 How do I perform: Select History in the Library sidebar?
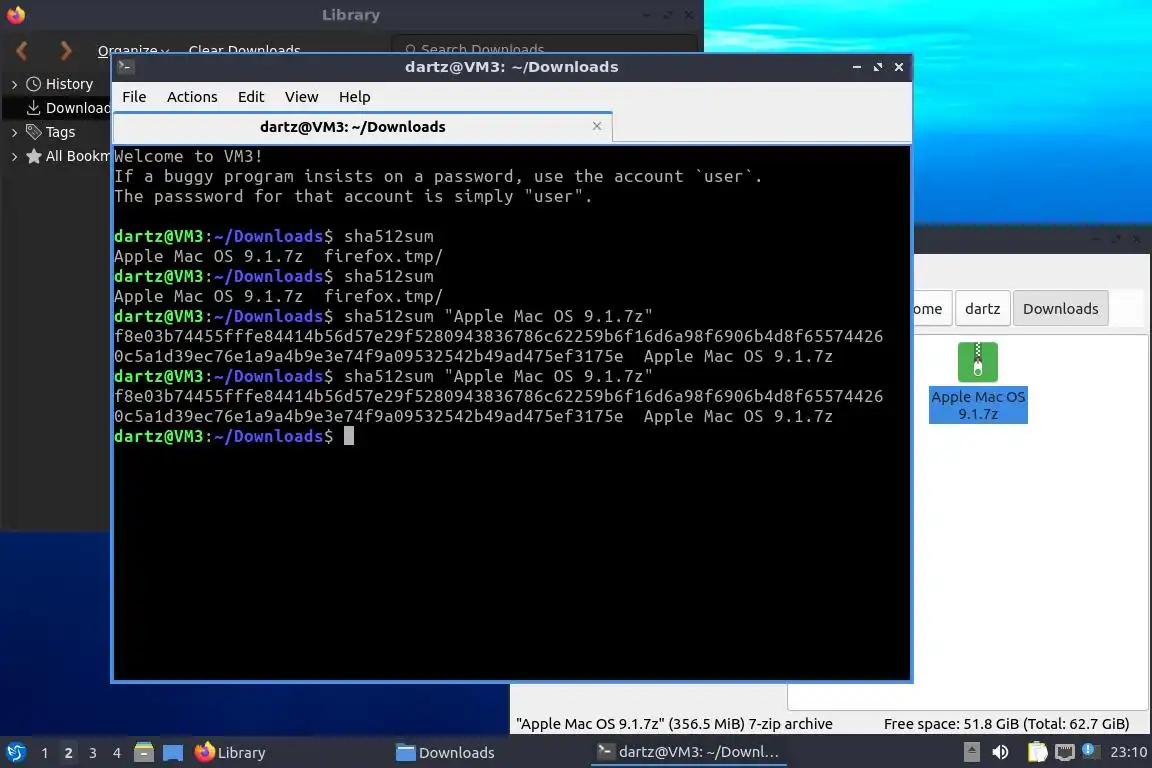(69, 85)
